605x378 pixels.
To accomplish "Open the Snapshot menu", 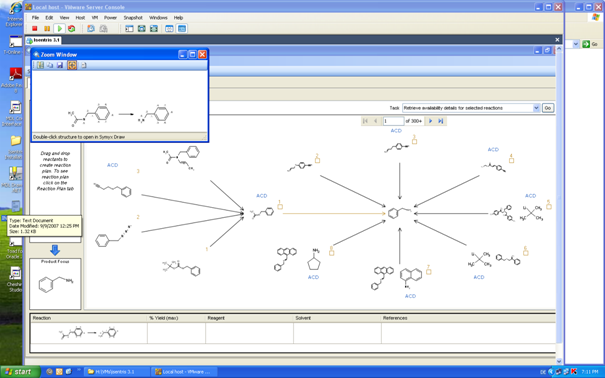I will pos(133,18).
